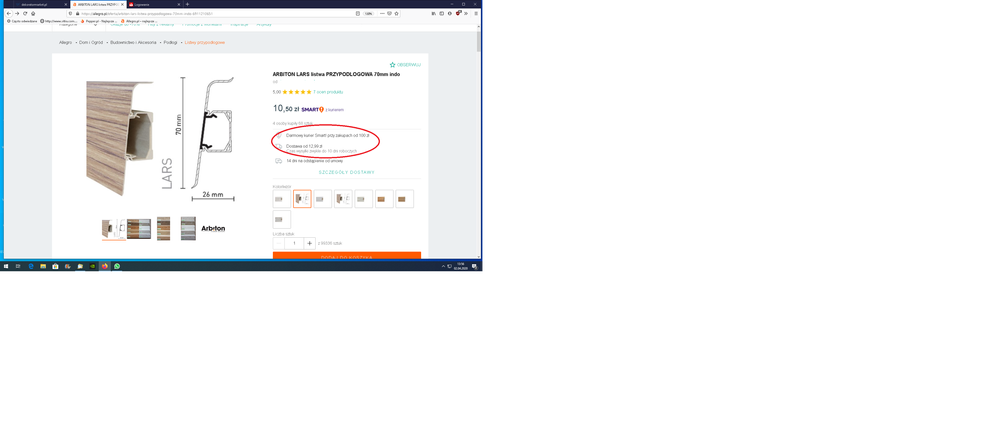Open the NVIDIA app from the taskbar
The height and width of the screenshot is (438, 999).
[92, 266]
